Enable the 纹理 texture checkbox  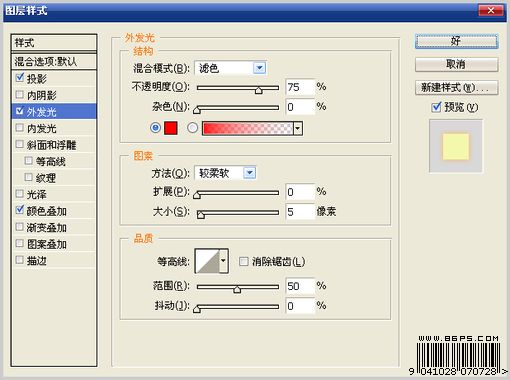[29, 177]
